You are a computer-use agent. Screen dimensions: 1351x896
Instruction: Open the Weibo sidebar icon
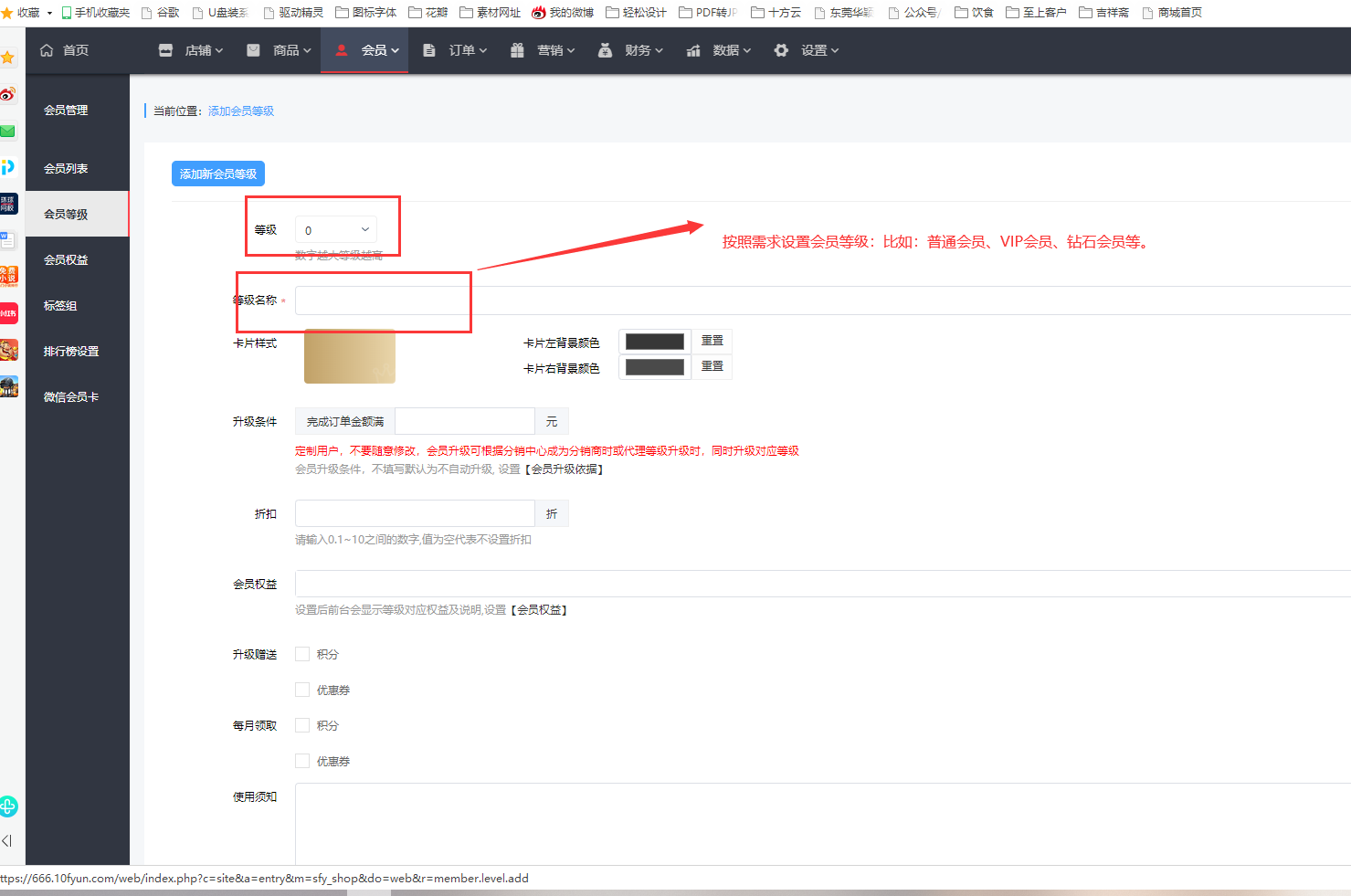[8, 94]
